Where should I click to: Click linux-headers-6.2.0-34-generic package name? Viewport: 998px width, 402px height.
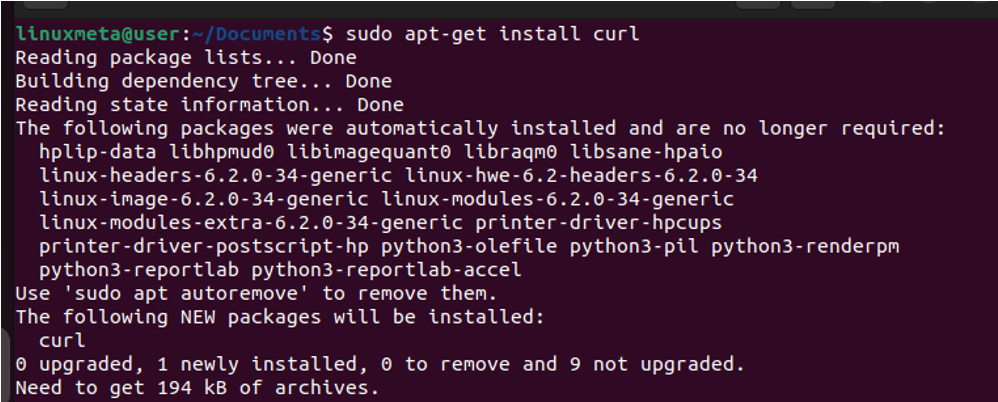tap(216, 176)
